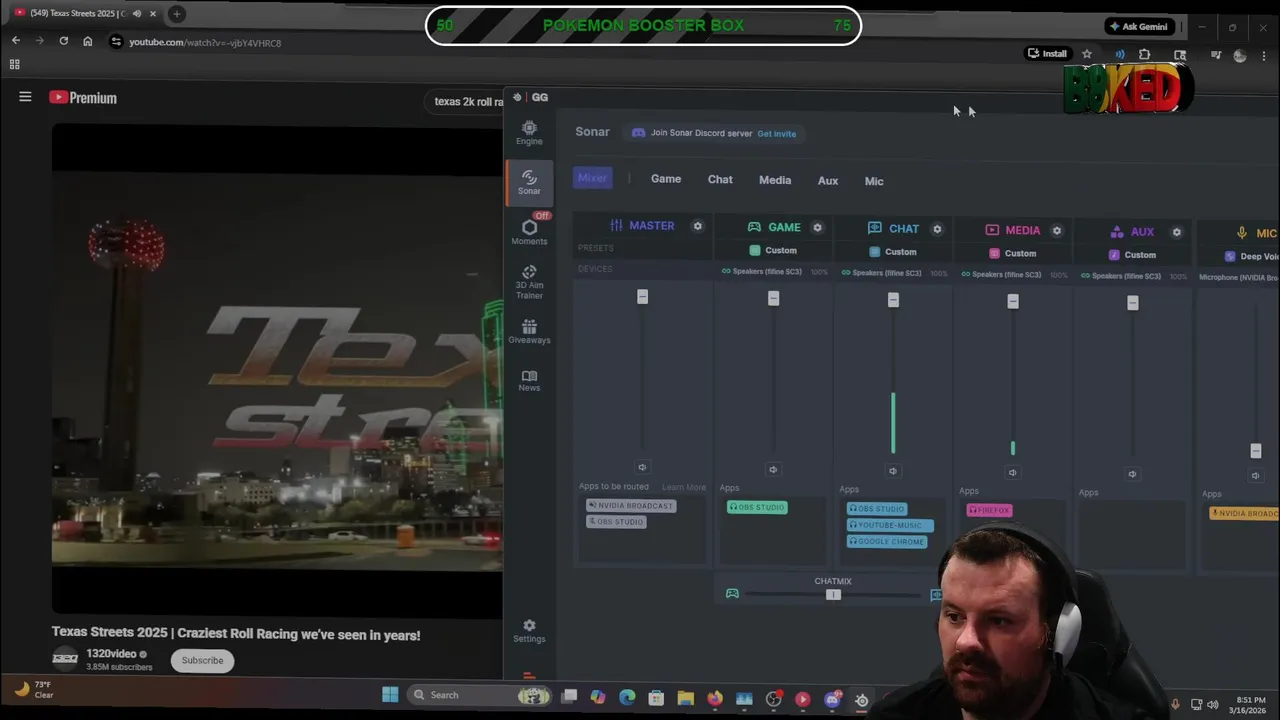This screenshot has width=1280, height=720.
Task: Open Moments in the GG sidebar
Action: (529, 231)
